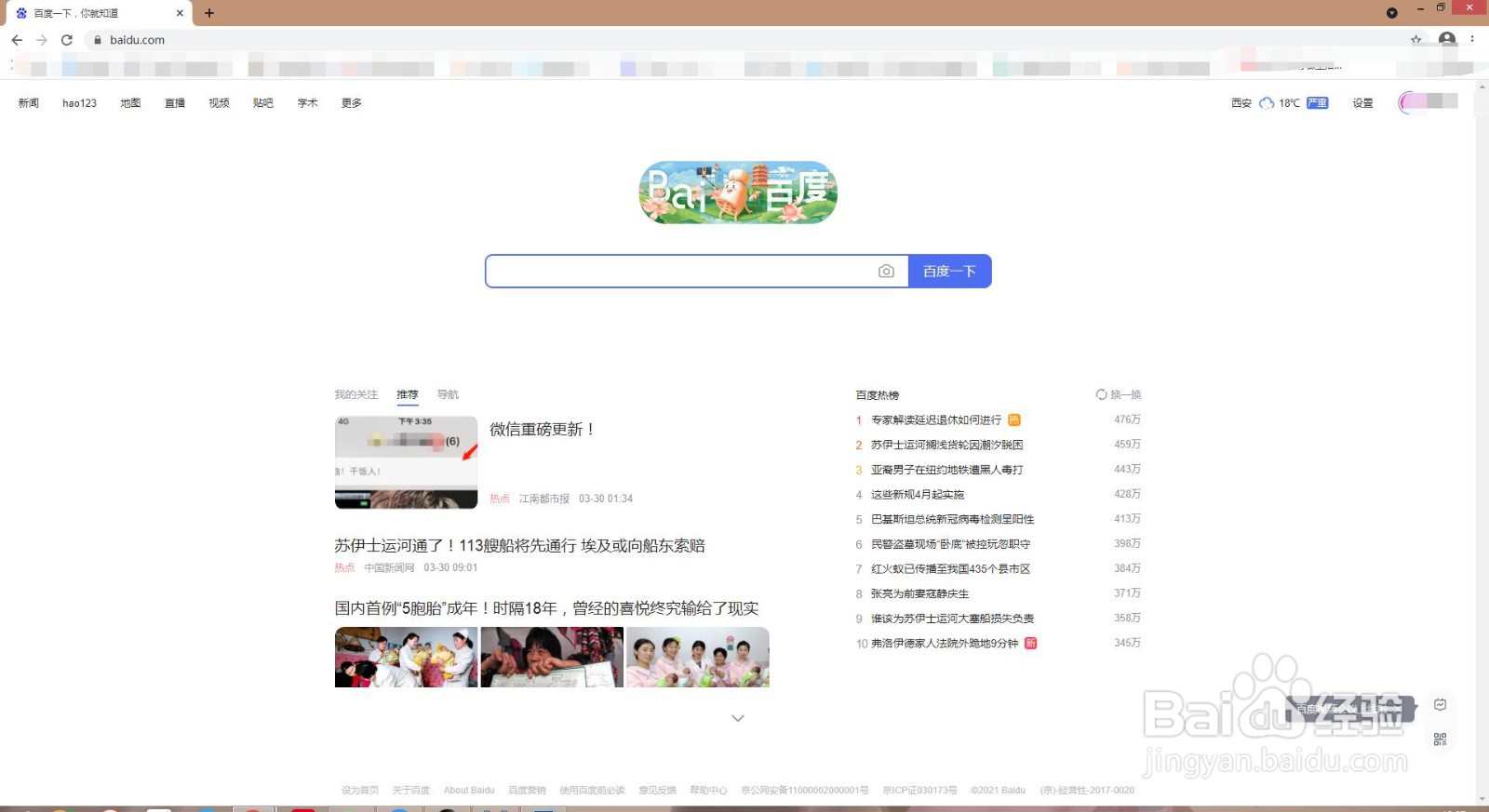The height and width of the screenshot is (812, 1489).
Task: Open 地图 in the top navigation
Action: click(x=130, y=103)
